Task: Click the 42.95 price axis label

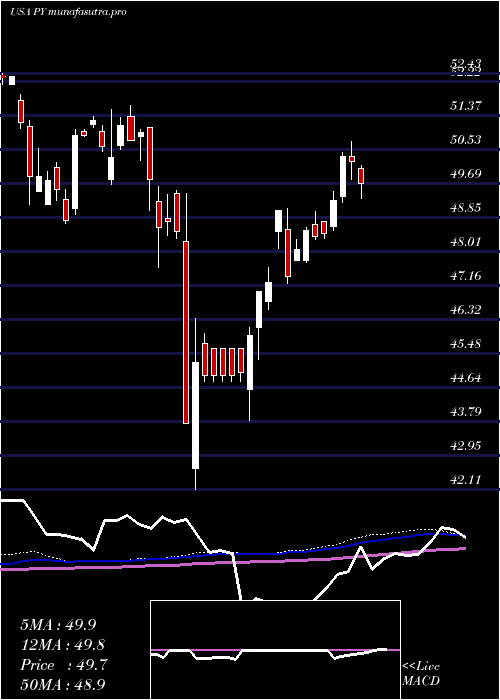Action: point(466,446)
